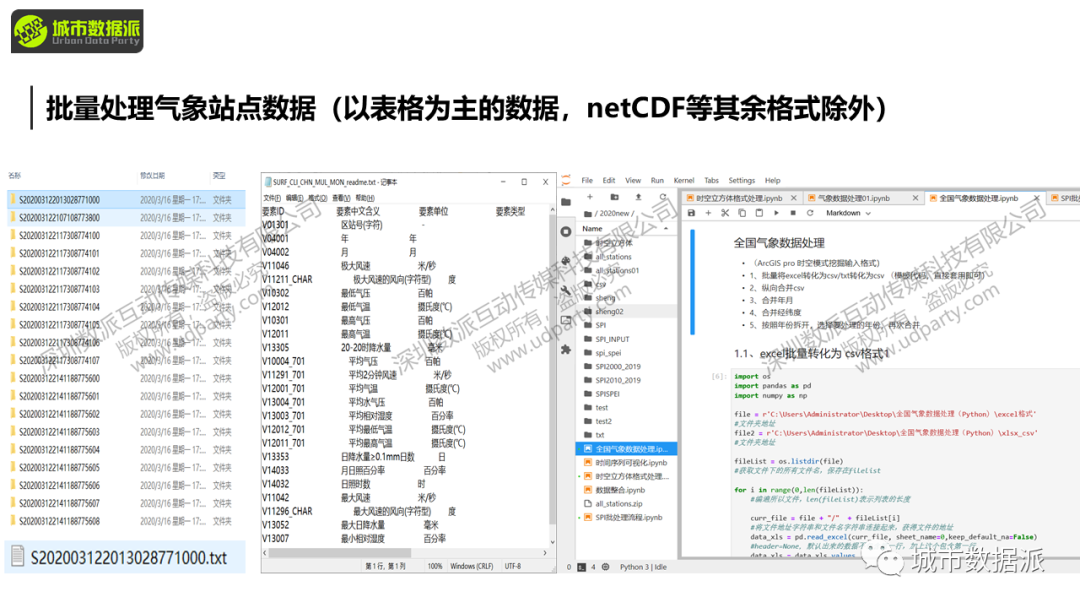Click the folder icon in the 2020new breadcrumb

(x=588, y=213)
